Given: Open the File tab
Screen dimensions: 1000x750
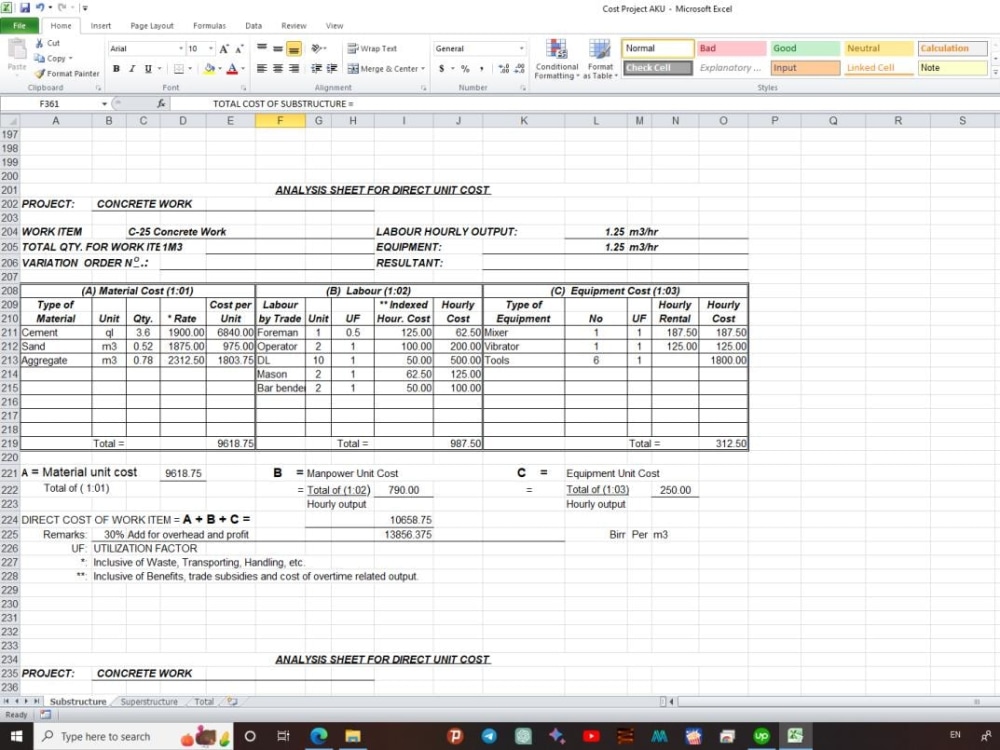Looking at the screenshot, I should 19,26.
